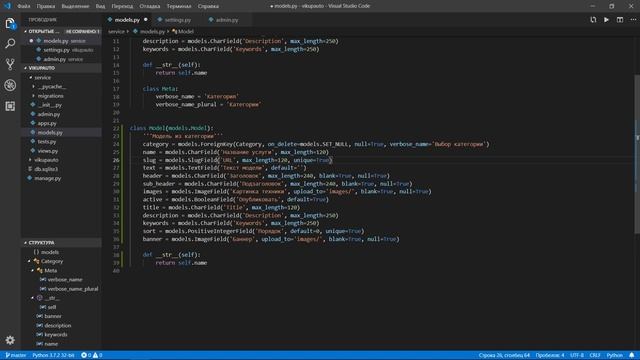Open the Explorer view in activity bar
The image size is (640, 360).
click(x=10, y=24)
